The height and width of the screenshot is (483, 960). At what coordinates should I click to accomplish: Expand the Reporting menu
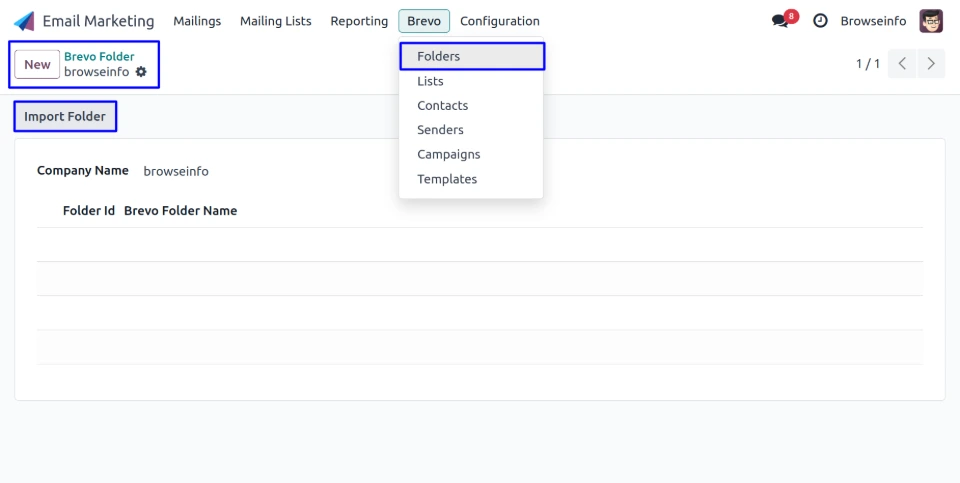point(359,21)
